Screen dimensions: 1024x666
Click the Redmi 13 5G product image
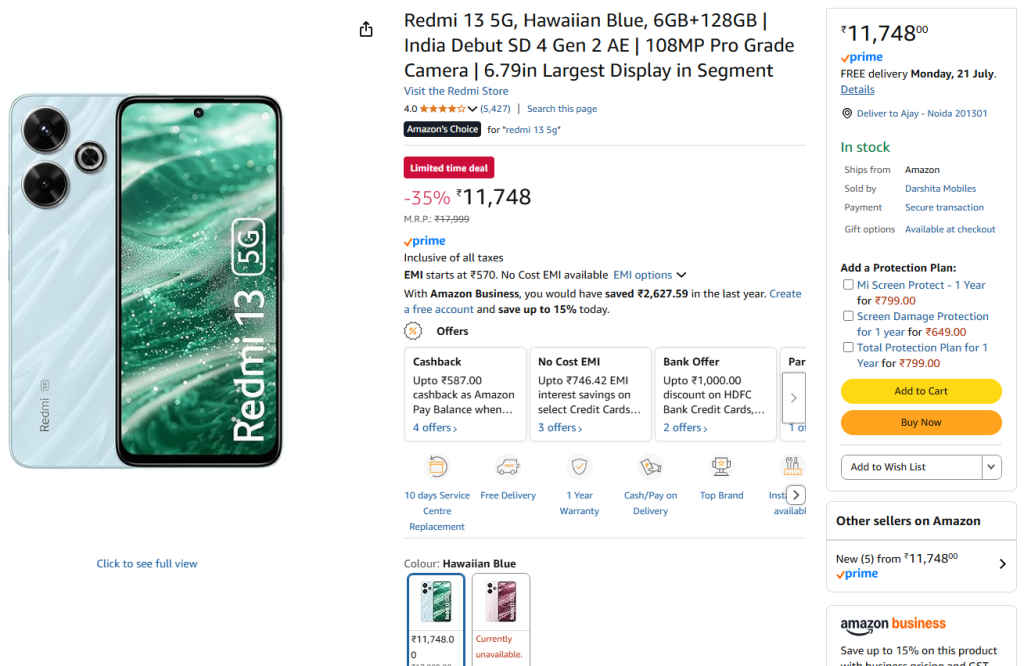point(147,281)
